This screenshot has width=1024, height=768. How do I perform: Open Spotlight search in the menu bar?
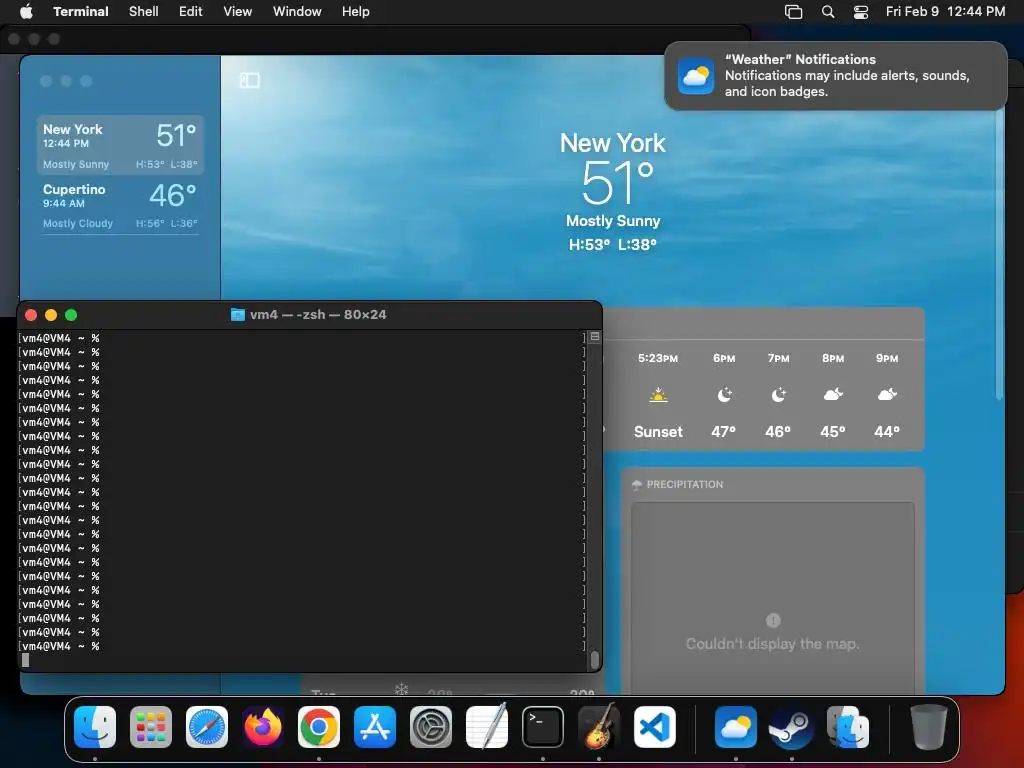pos(827,11)
